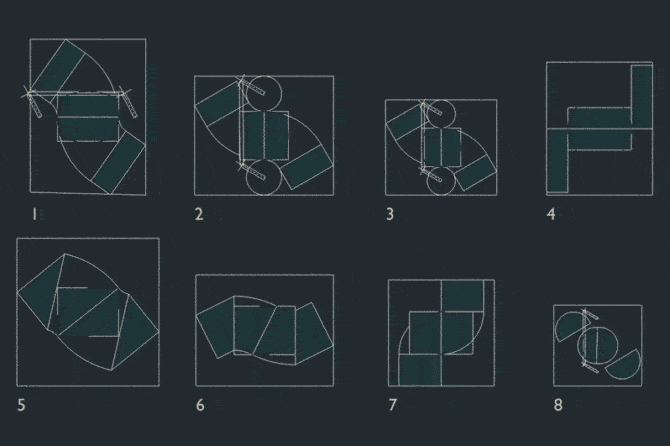
Task: Select the number 7 label
Action: click(x=393, y=405)
